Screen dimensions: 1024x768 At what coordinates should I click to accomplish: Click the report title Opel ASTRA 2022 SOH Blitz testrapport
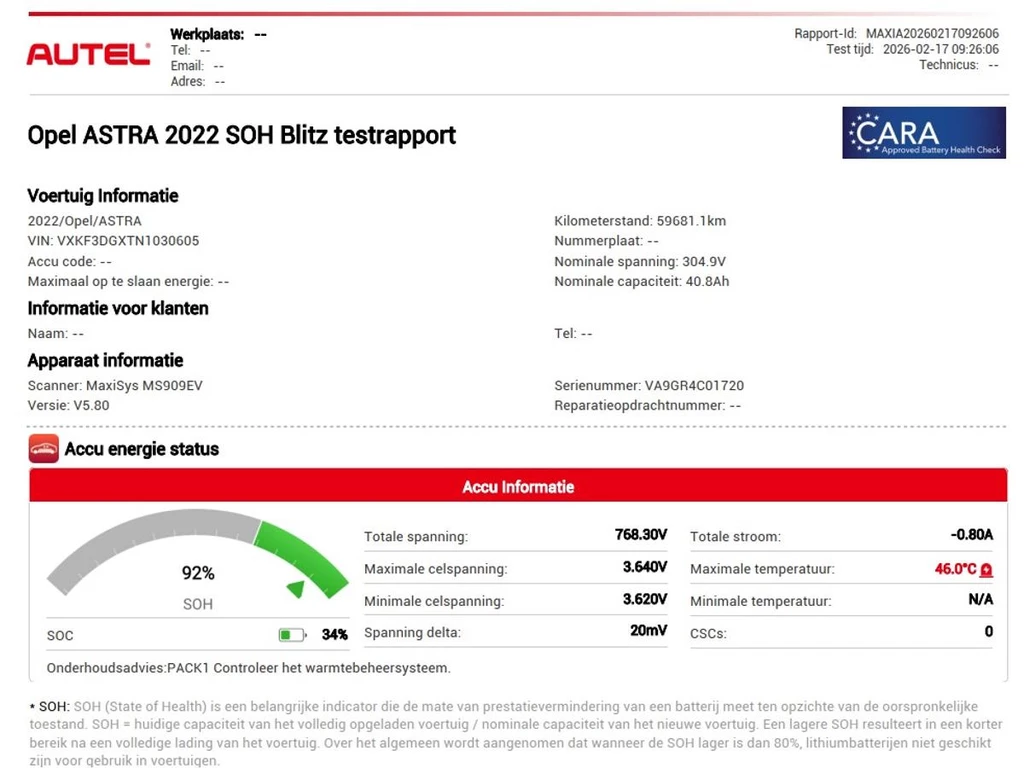[241, 135]
